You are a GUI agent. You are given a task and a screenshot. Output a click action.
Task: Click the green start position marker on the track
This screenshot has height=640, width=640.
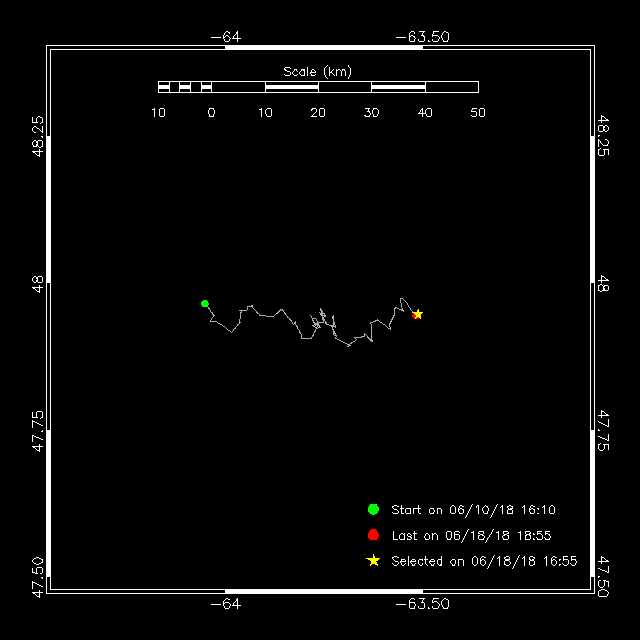click(205, 303)
